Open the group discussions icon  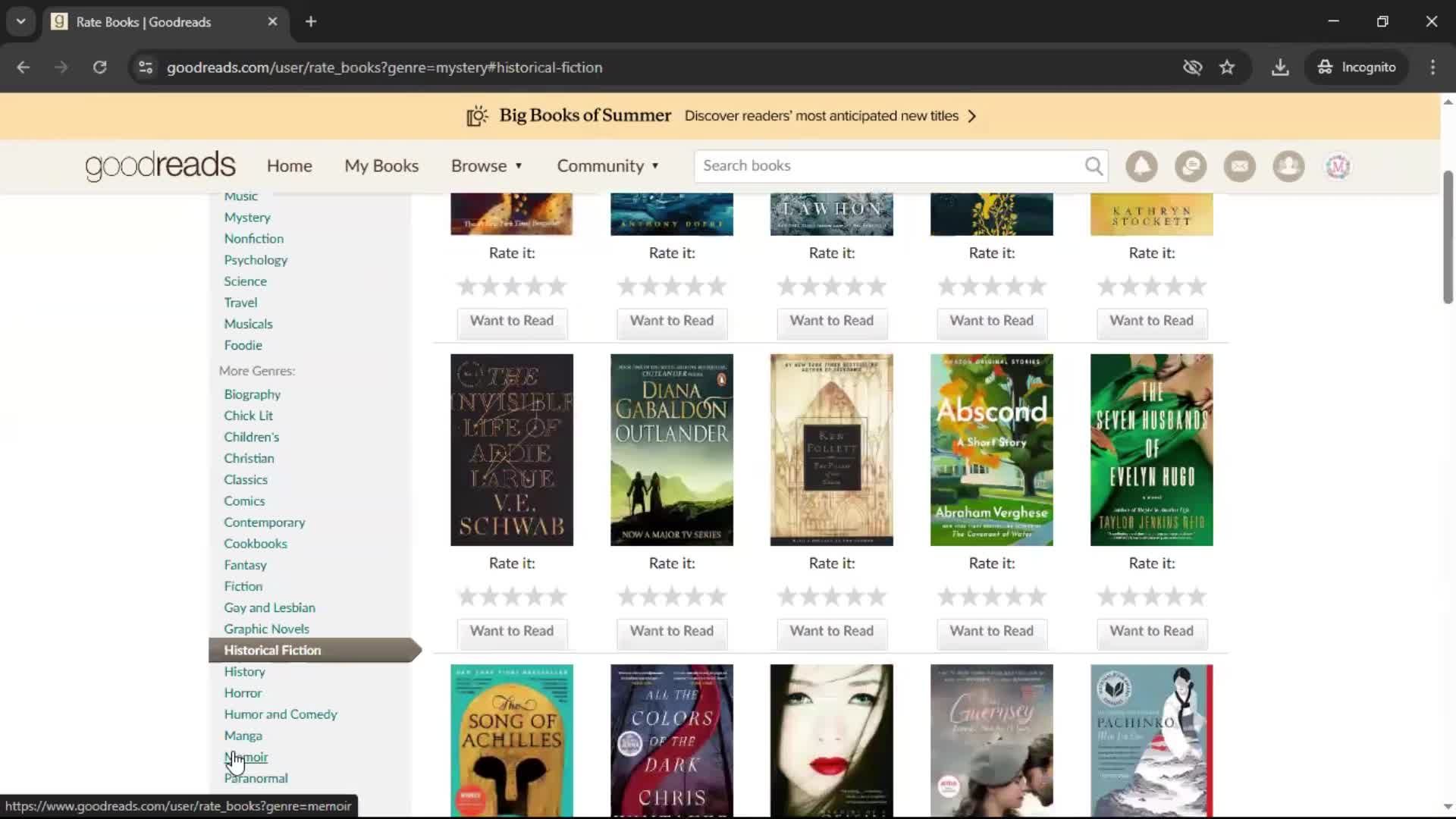coord(1191,166)
